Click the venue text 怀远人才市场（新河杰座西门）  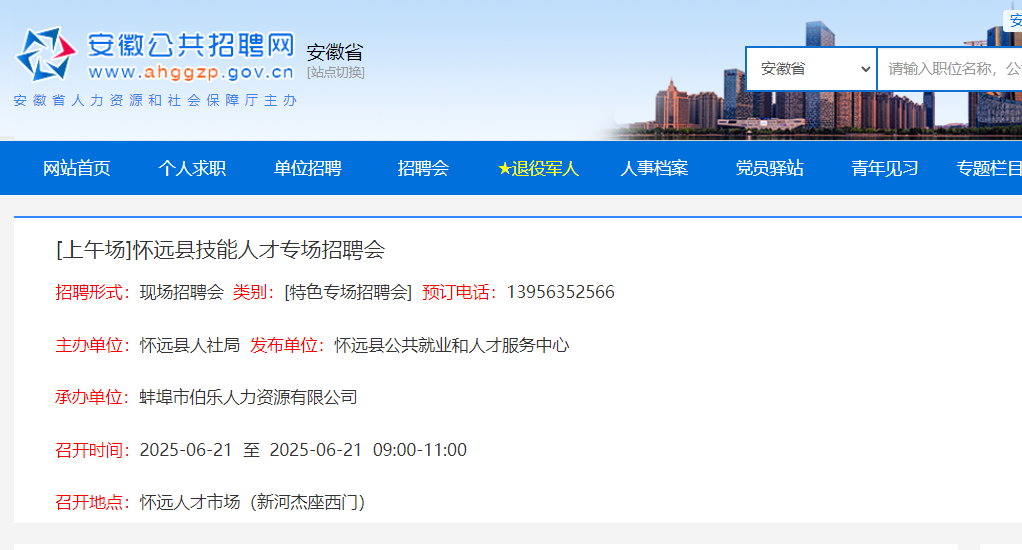pos(253,502)
